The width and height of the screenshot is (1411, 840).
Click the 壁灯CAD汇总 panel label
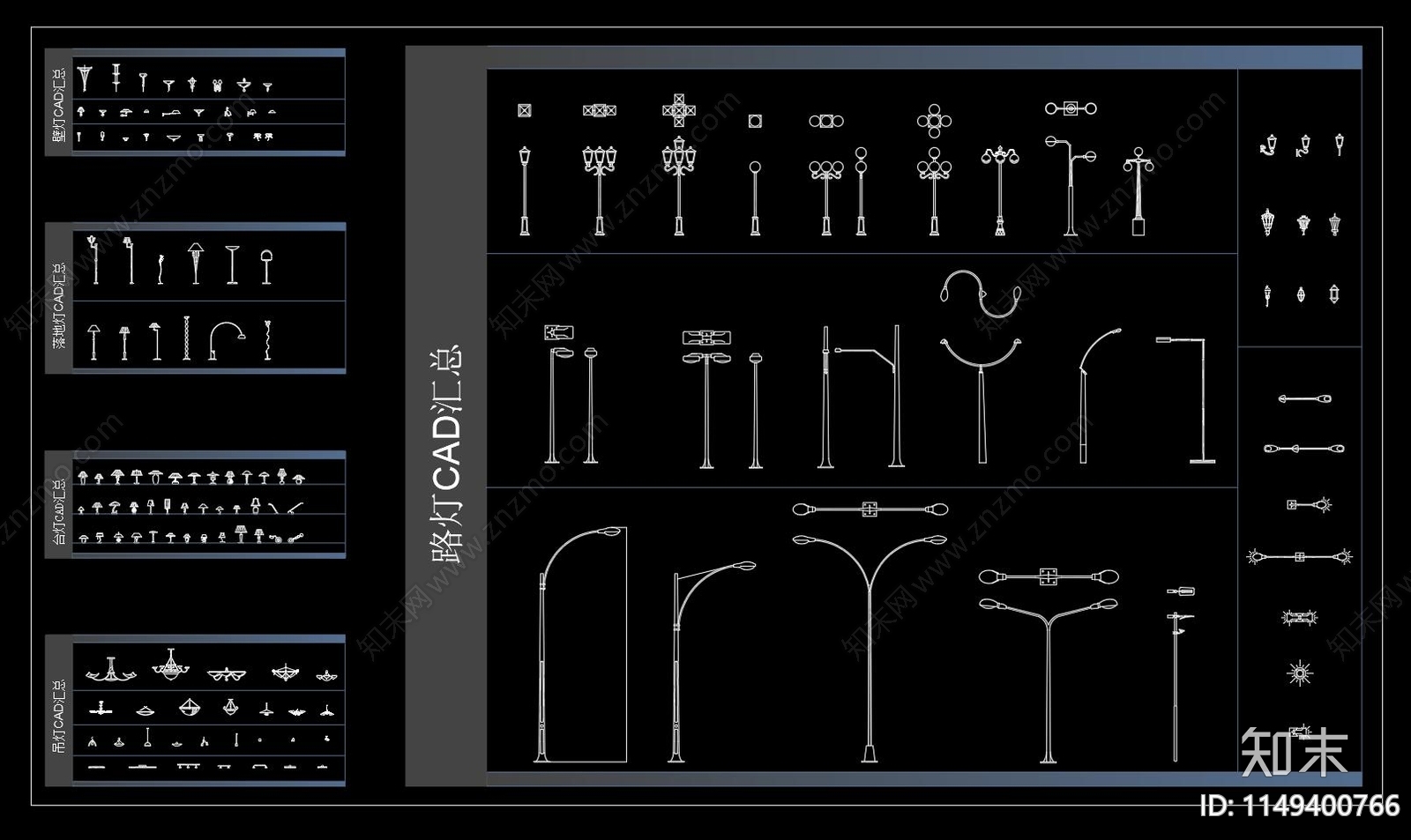(59, 105)
